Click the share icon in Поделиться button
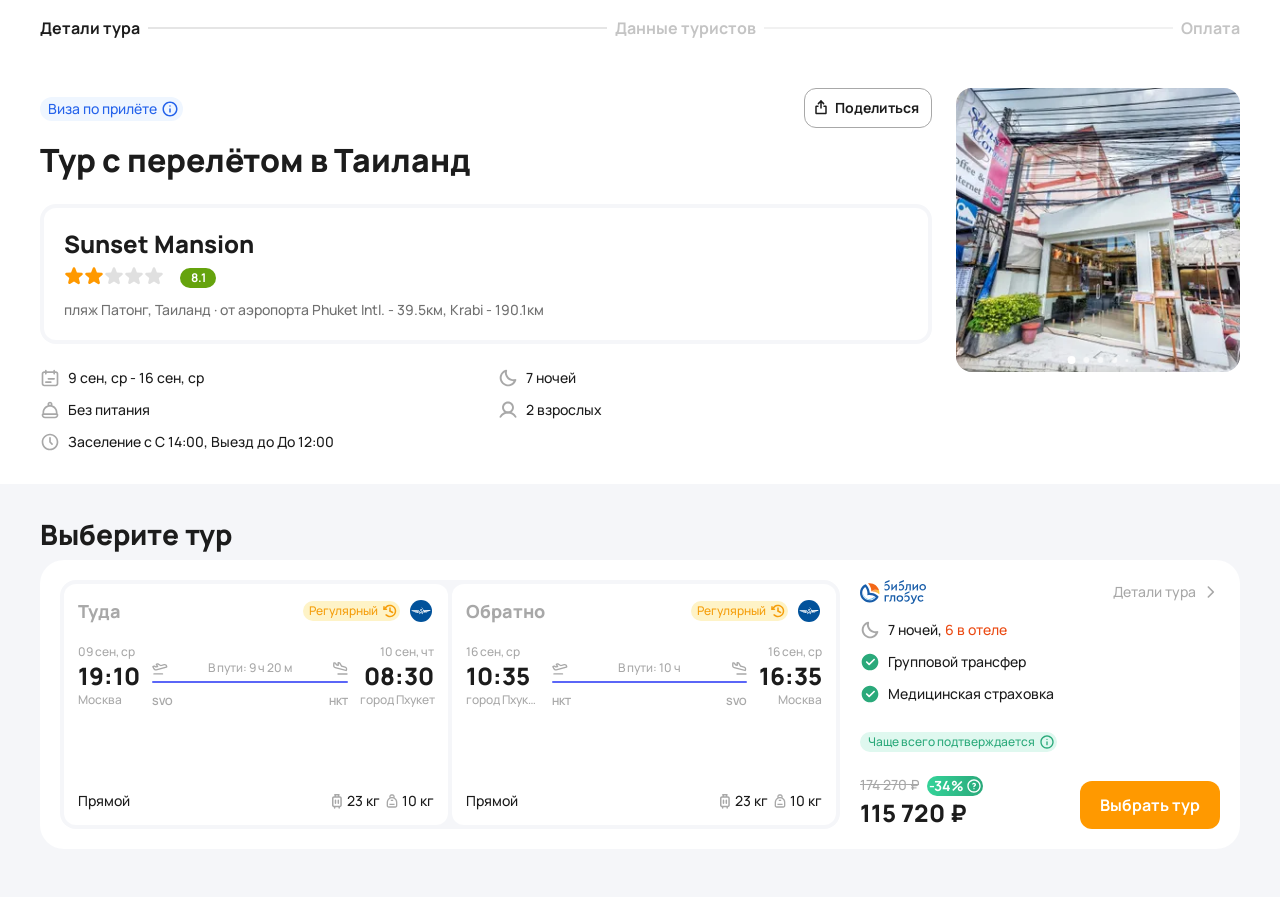 (x=821, y=108)
